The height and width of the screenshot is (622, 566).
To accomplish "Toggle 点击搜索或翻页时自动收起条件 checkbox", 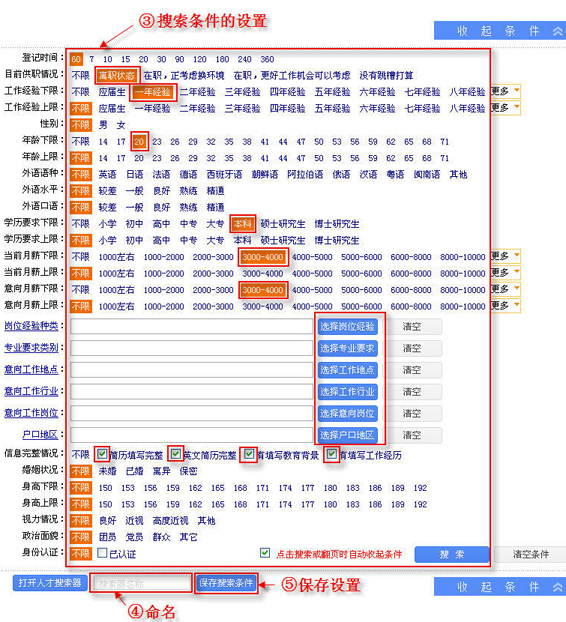I will tap(265, 553).
